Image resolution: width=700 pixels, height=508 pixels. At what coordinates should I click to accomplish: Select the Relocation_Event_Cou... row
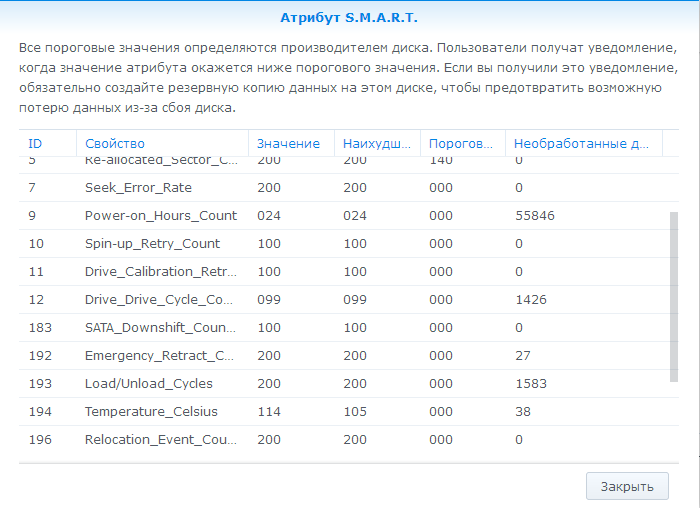pyautogui.click(x=160, y=439)
